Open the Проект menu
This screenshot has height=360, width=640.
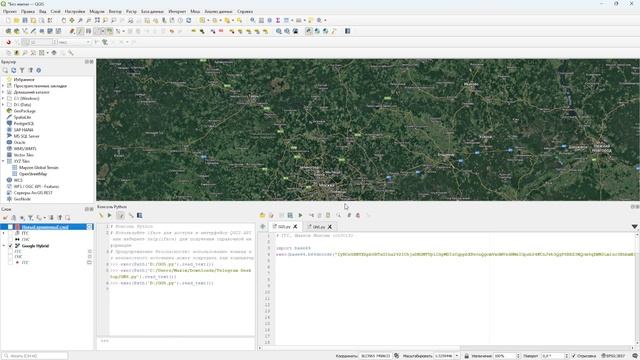click(x=10, y=11)
